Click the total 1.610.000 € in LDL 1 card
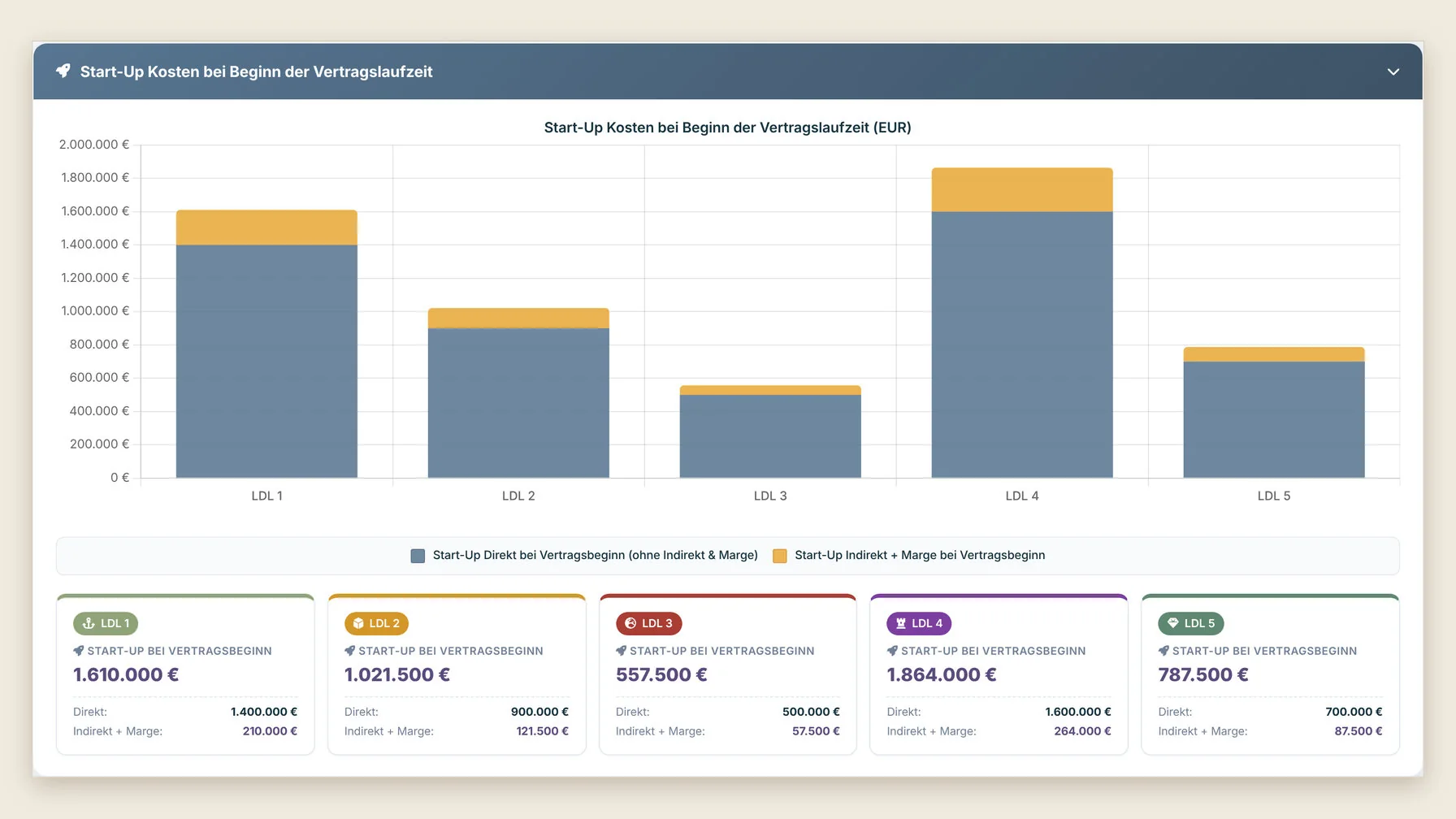 pos(126,674)
